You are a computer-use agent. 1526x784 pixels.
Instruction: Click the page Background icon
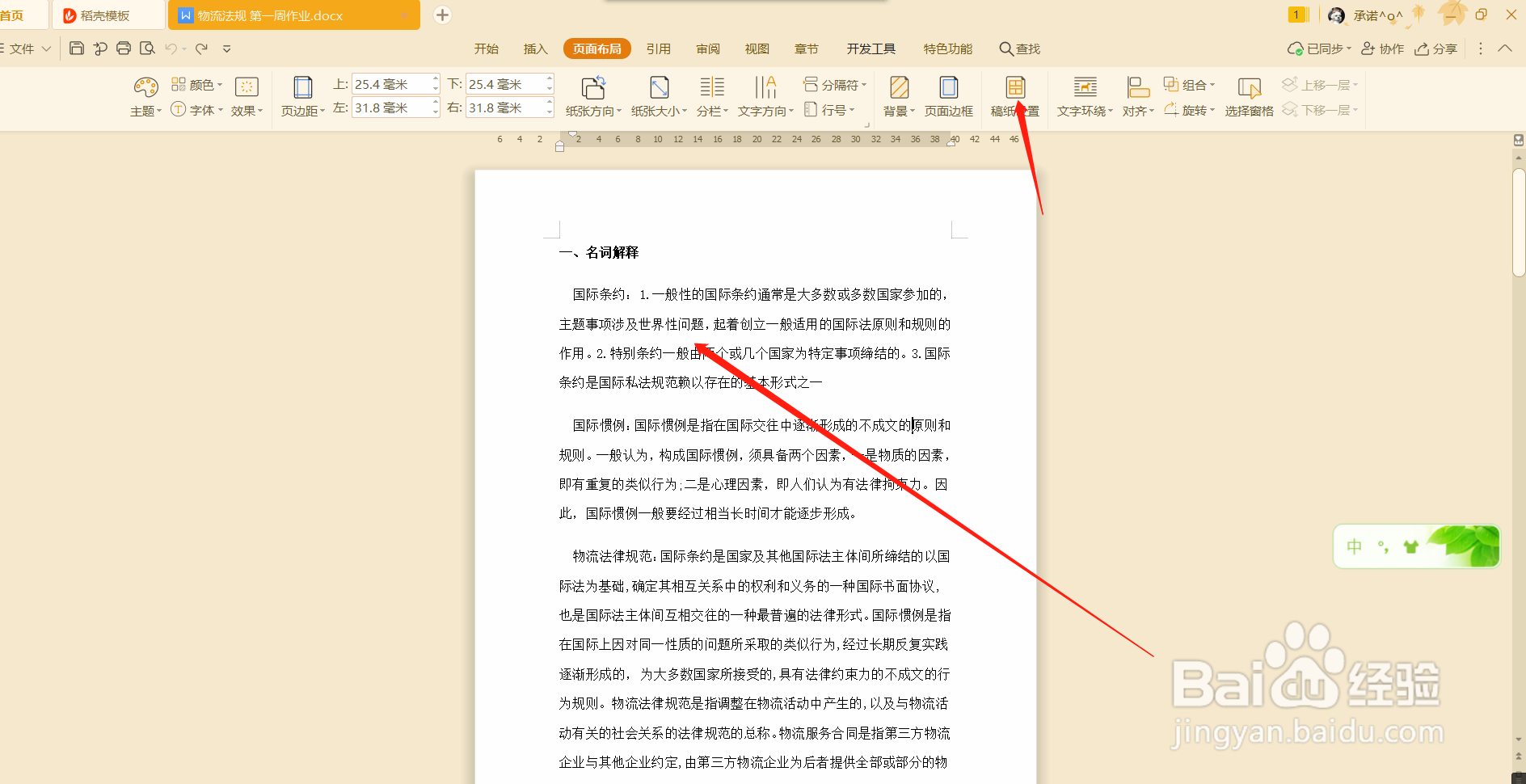pos(899,87)
